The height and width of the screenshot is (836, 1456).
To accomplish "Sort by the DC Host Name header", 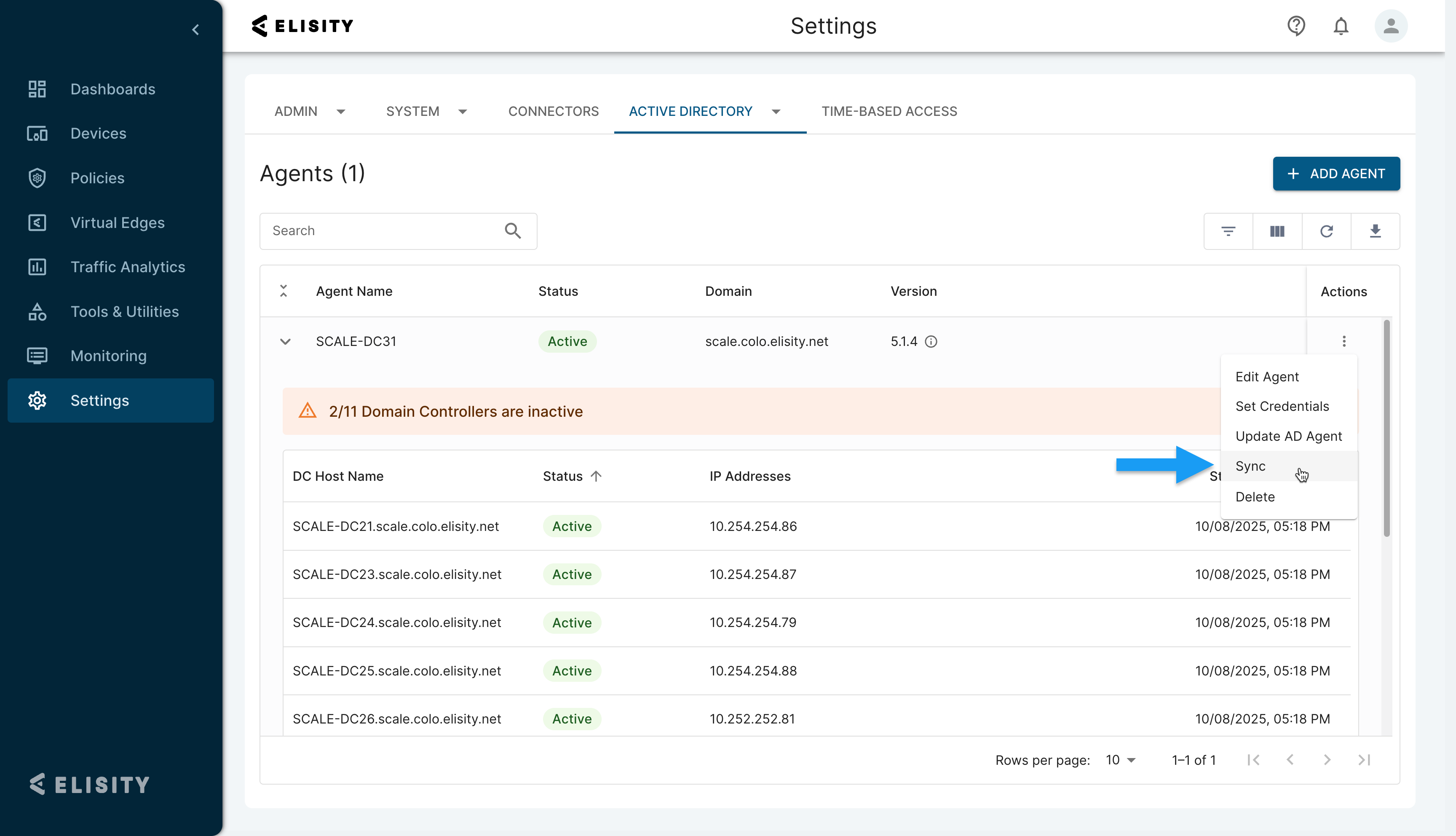I will tap(338, 476).
